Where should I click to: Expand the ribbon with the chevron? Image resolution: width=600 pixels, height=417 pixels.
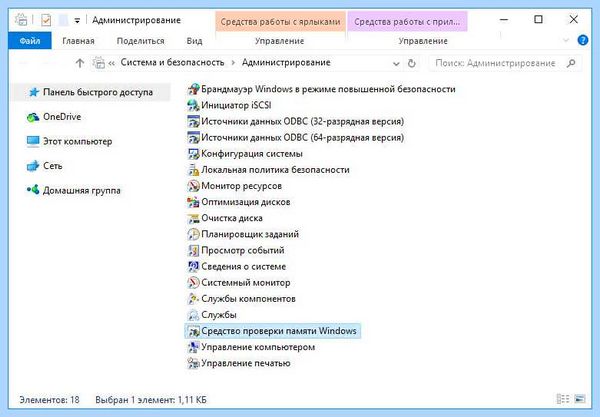pos(566,40)
